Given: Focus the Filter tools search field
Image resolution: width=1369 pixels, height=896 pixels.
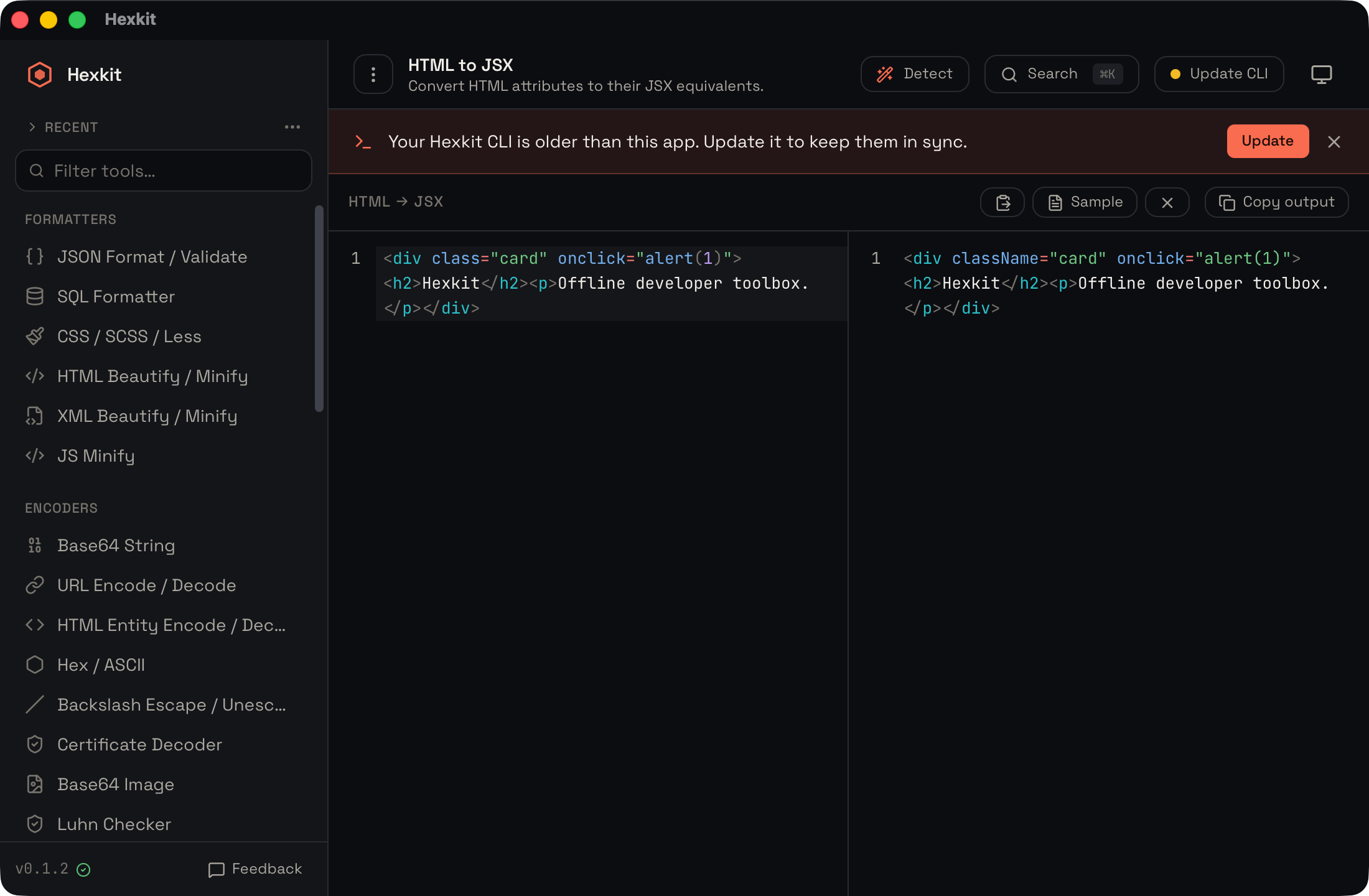Looking at the screenshot, I should pos(164,170).
